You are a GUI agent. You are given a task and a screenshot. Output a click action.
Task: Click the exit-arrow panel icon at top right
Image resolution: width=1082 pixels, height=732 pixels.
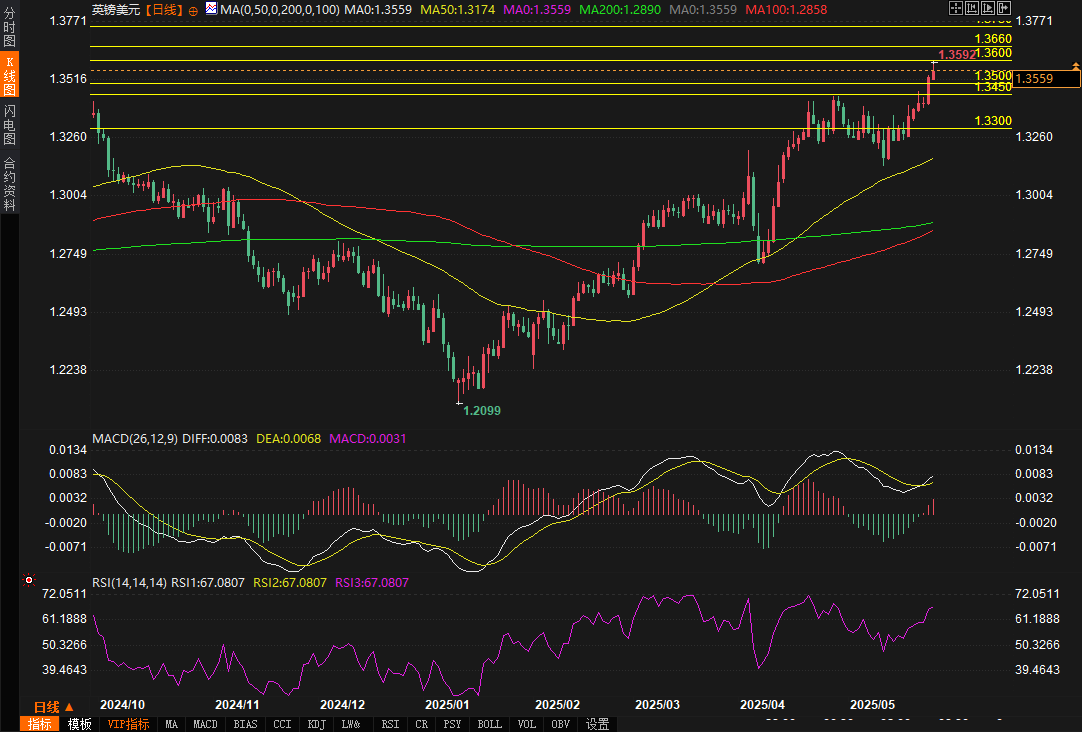click(x=1003, y=8)
